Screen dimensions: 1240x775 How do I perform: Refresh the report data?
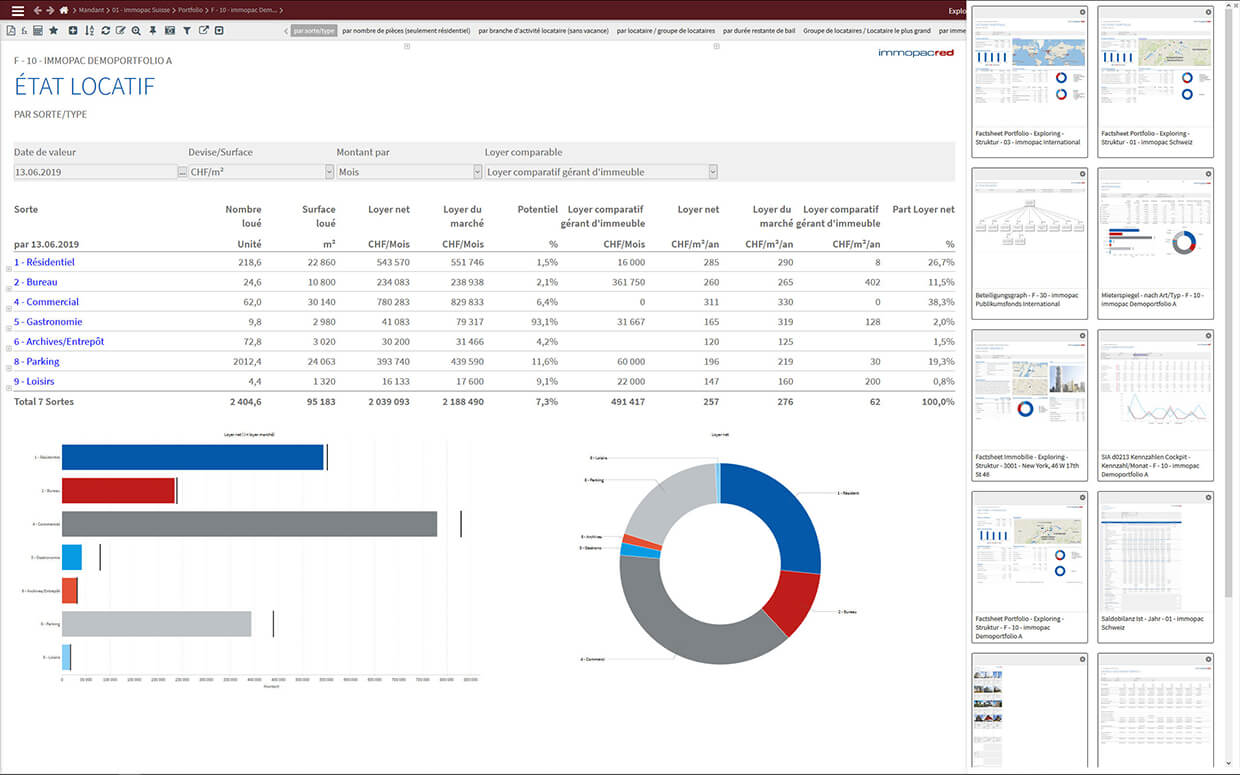tap(105, 31)
